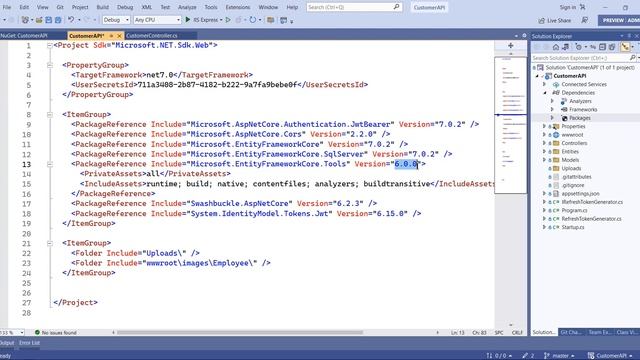The height and width of the screenshot is (360, 640).
Task: Open the IIS Express launch profile dropdown arrow
Action: pyautogui.click(x=221, y=20)
